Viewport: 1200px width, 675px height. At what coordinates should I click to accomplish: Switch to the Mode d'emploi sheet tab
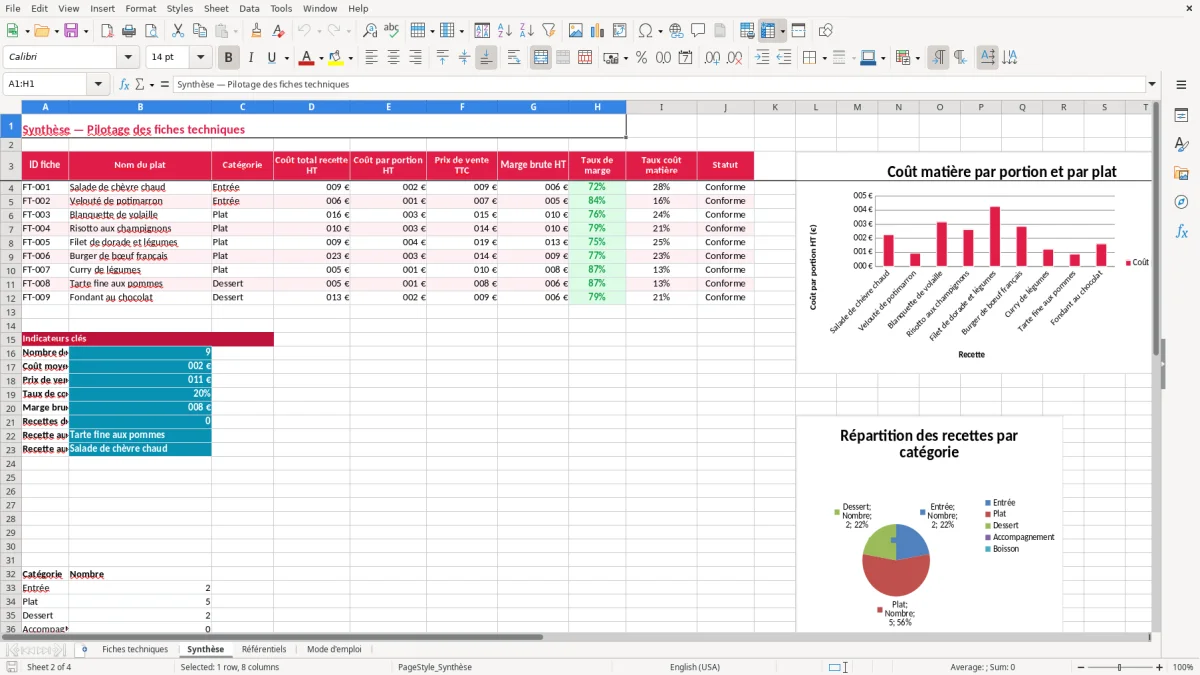tap(334, 650)
